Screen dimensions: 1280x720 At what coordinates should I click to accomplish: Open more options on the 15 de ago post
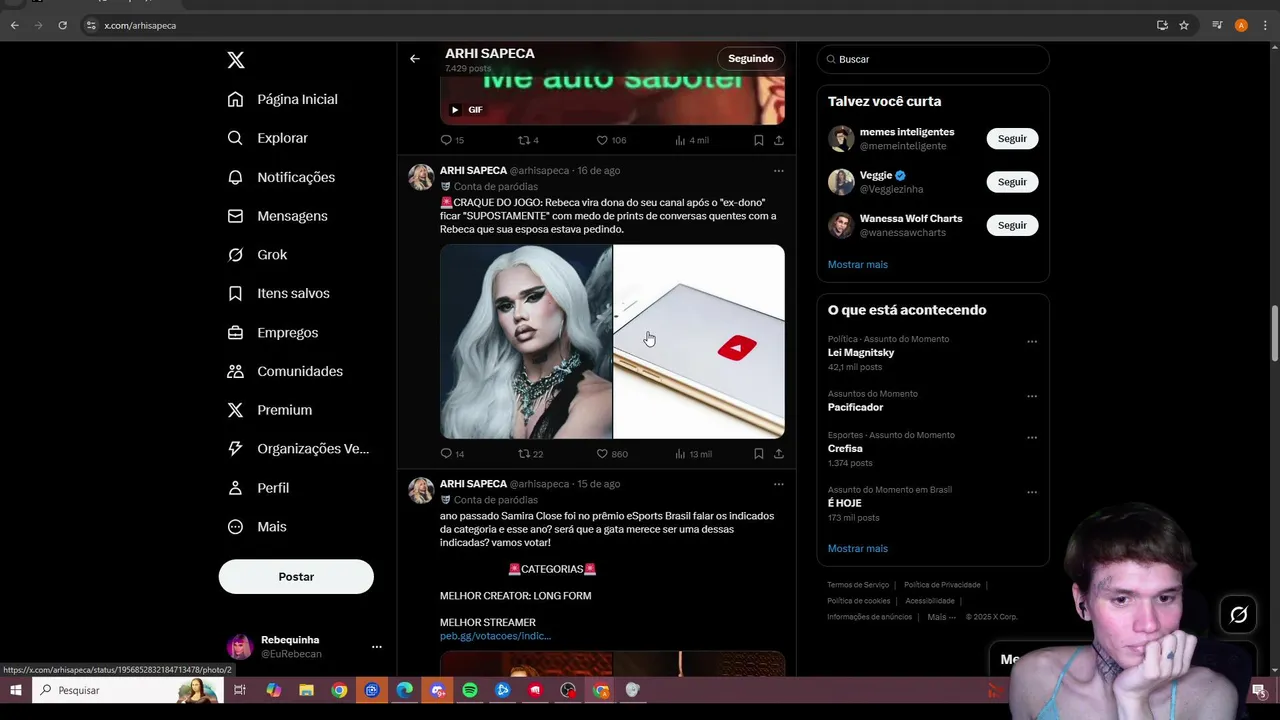[x=779, y=484]
